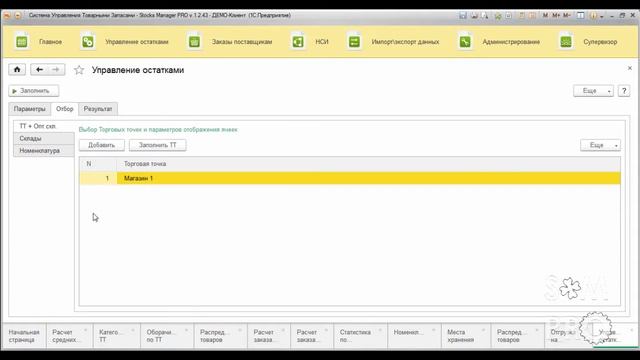Click the home page icon button
The height and width of the screenshot is (360, 640).
pyautogui.click(x=17, y=69)
